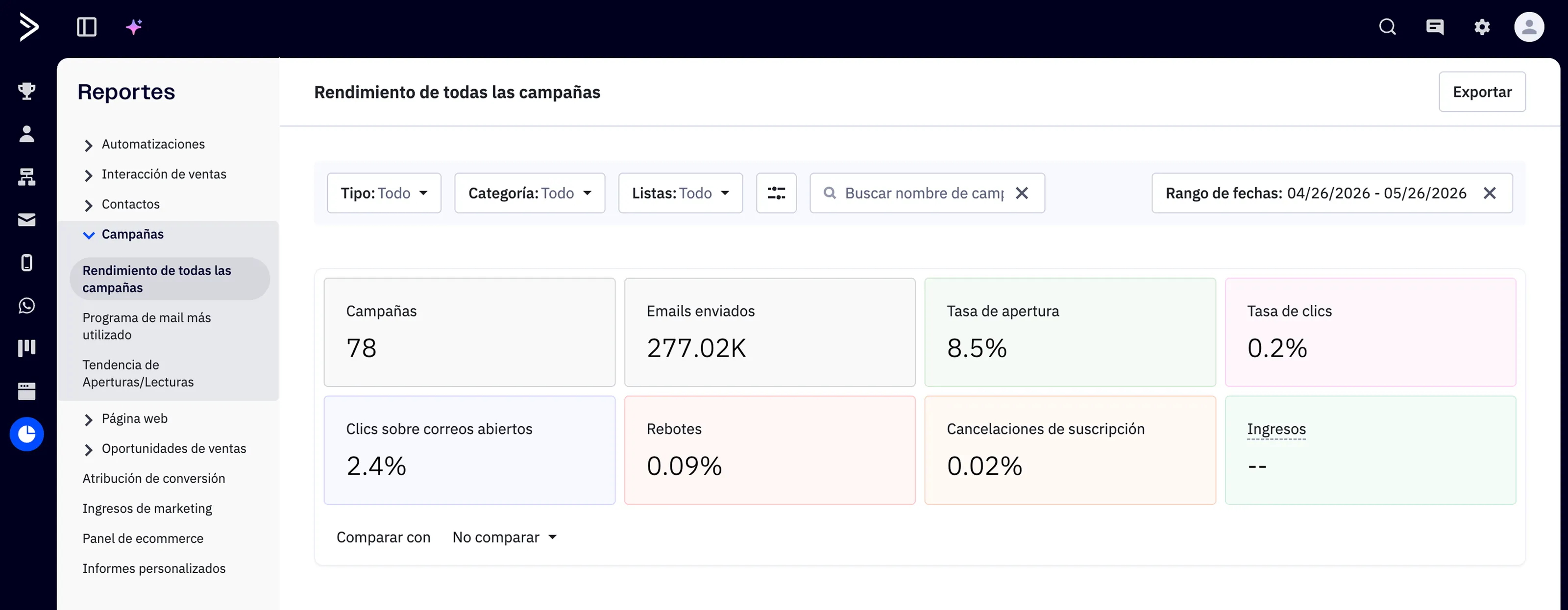Open the WhatsApp icon in rail
Screen dimensions: 1568x610
27,306
